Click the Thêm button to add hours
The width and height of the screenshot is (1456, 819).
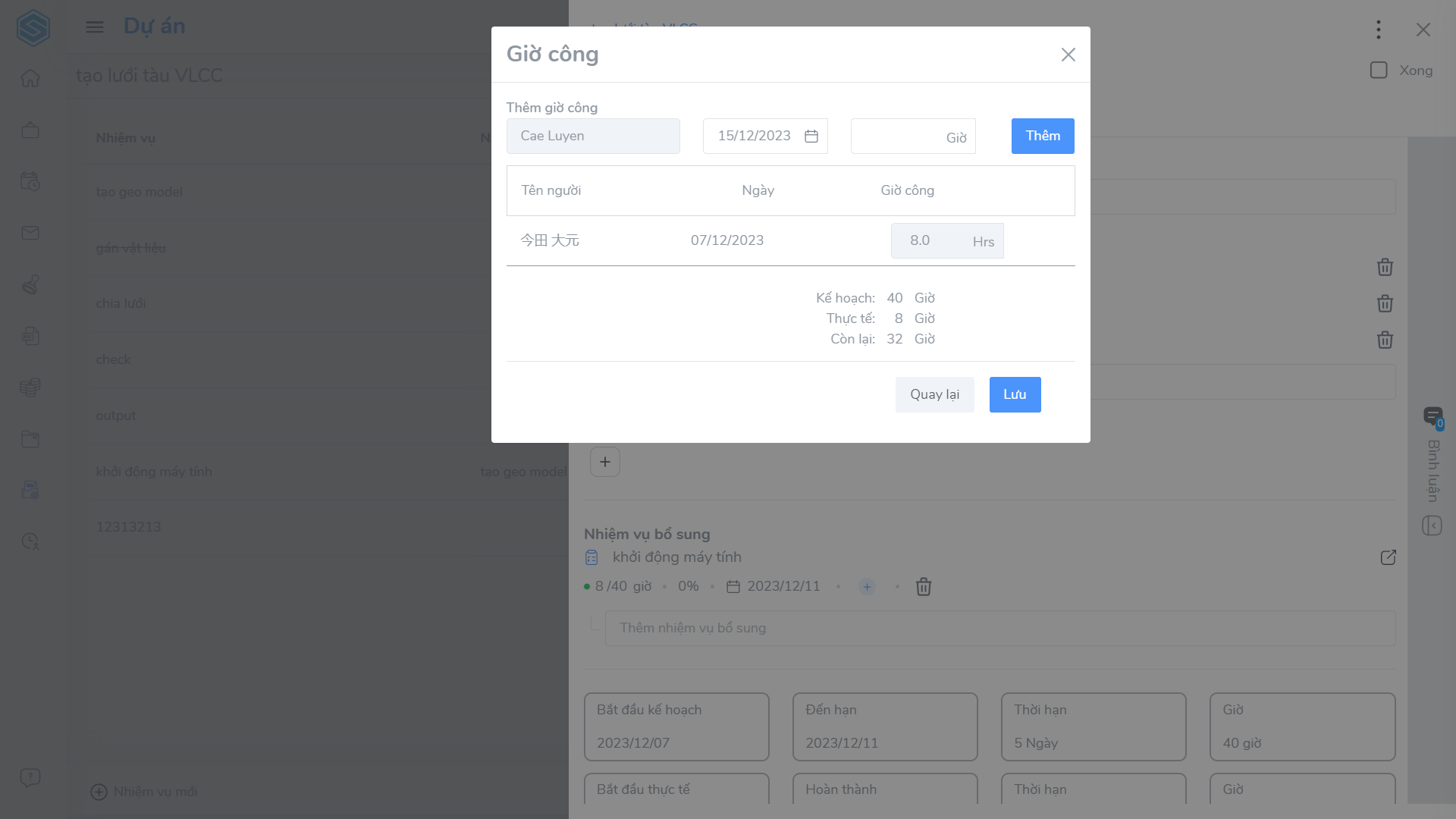pos(1043,136)
